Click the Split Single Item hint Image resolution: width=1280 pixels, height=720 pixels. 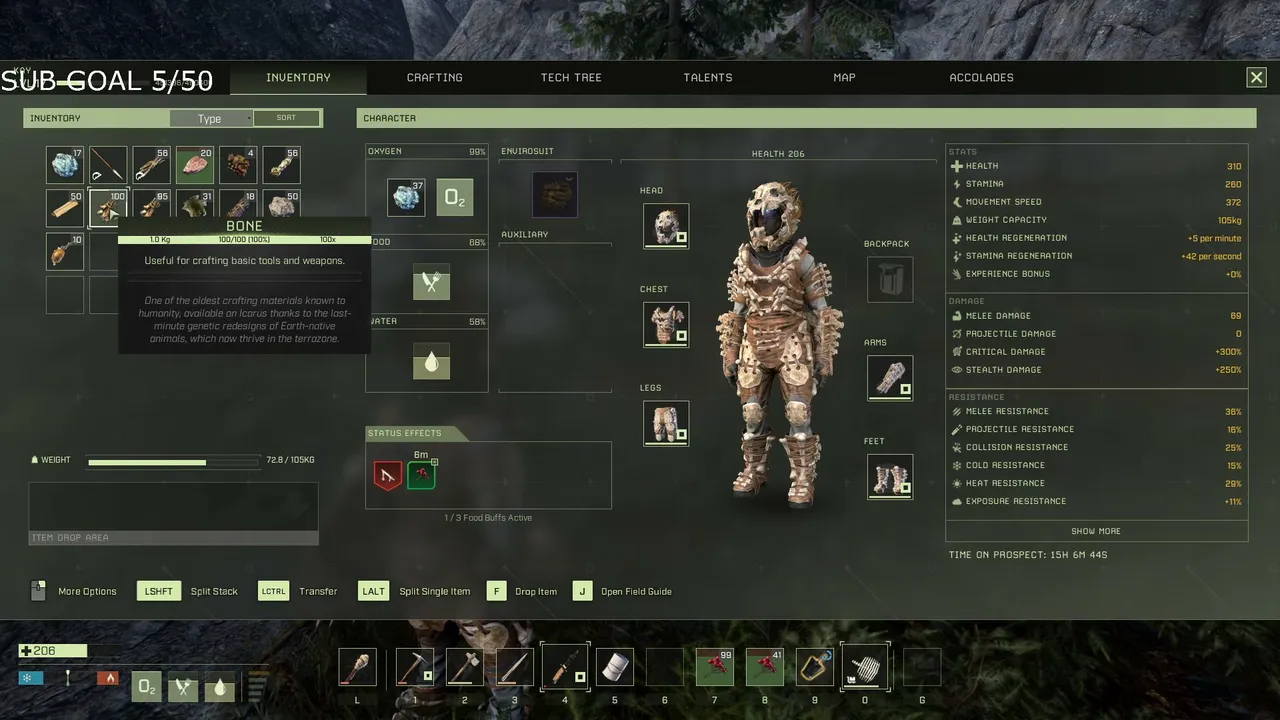click(435, 591)
